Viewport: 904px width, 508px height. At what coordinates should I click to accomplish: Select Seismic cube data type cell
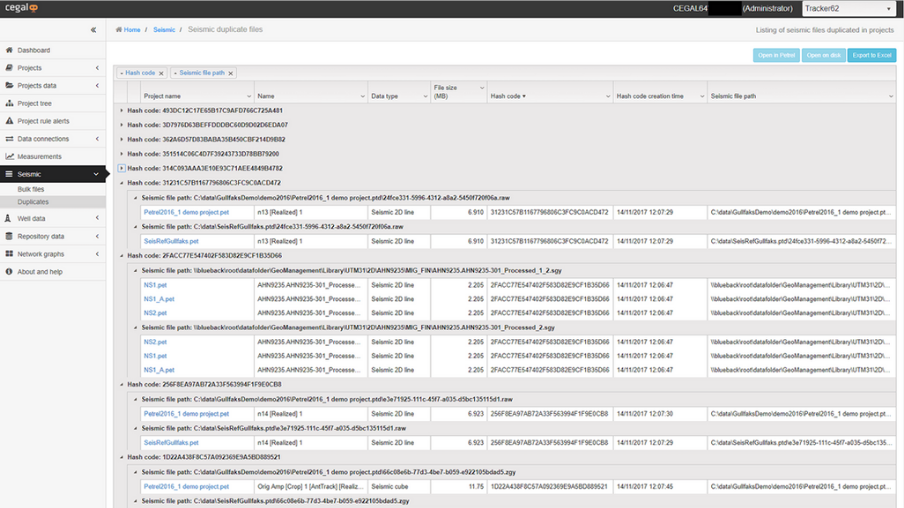399,487
